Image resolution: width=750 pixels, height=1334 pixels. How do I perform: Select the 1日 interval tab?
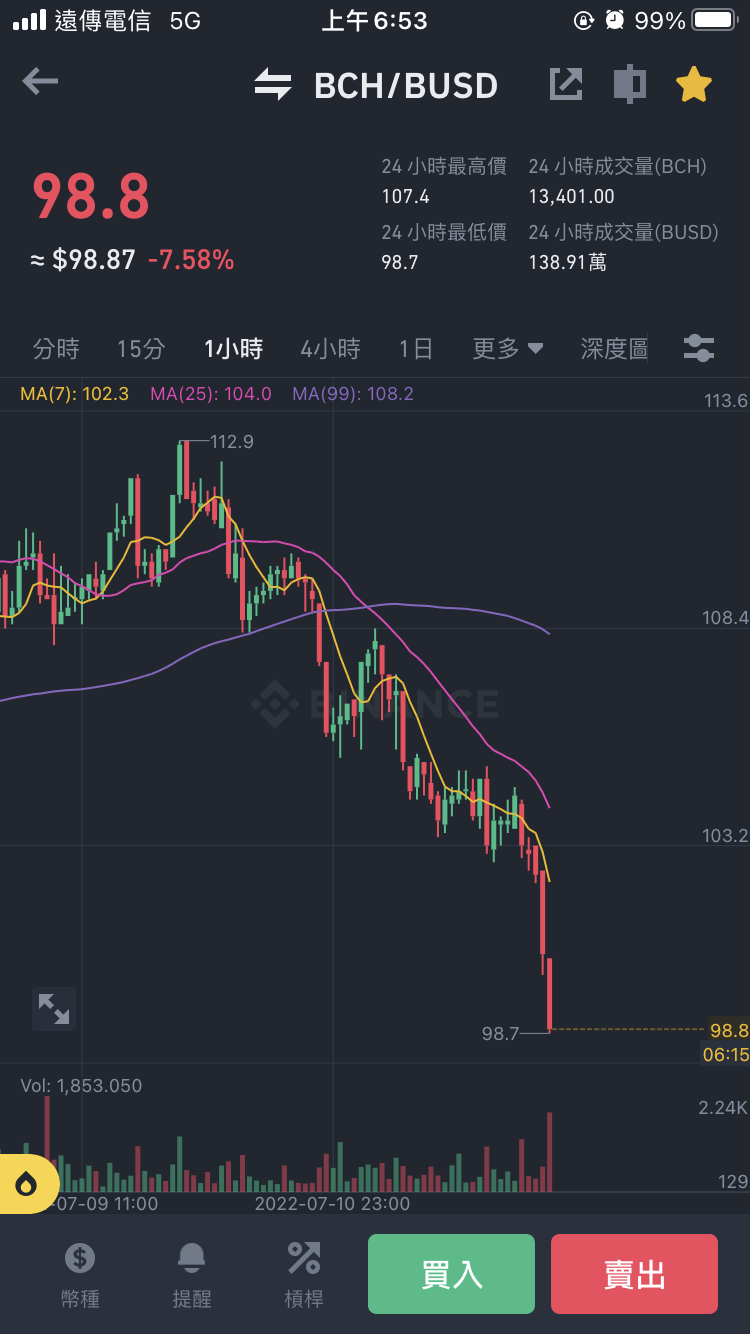415,349
